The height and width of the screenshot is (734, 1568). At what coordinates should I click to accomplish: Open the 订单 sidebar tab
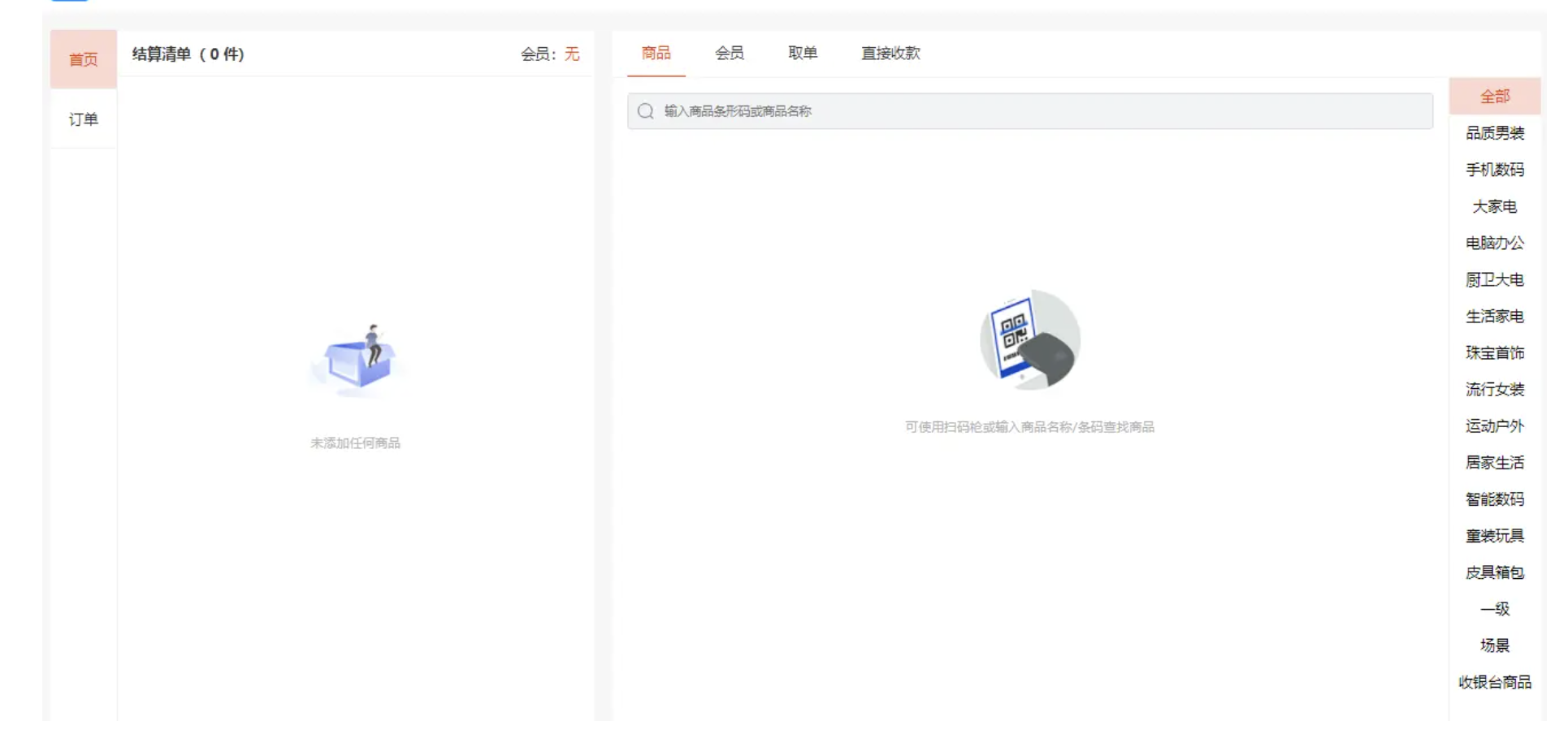(84, 119)
